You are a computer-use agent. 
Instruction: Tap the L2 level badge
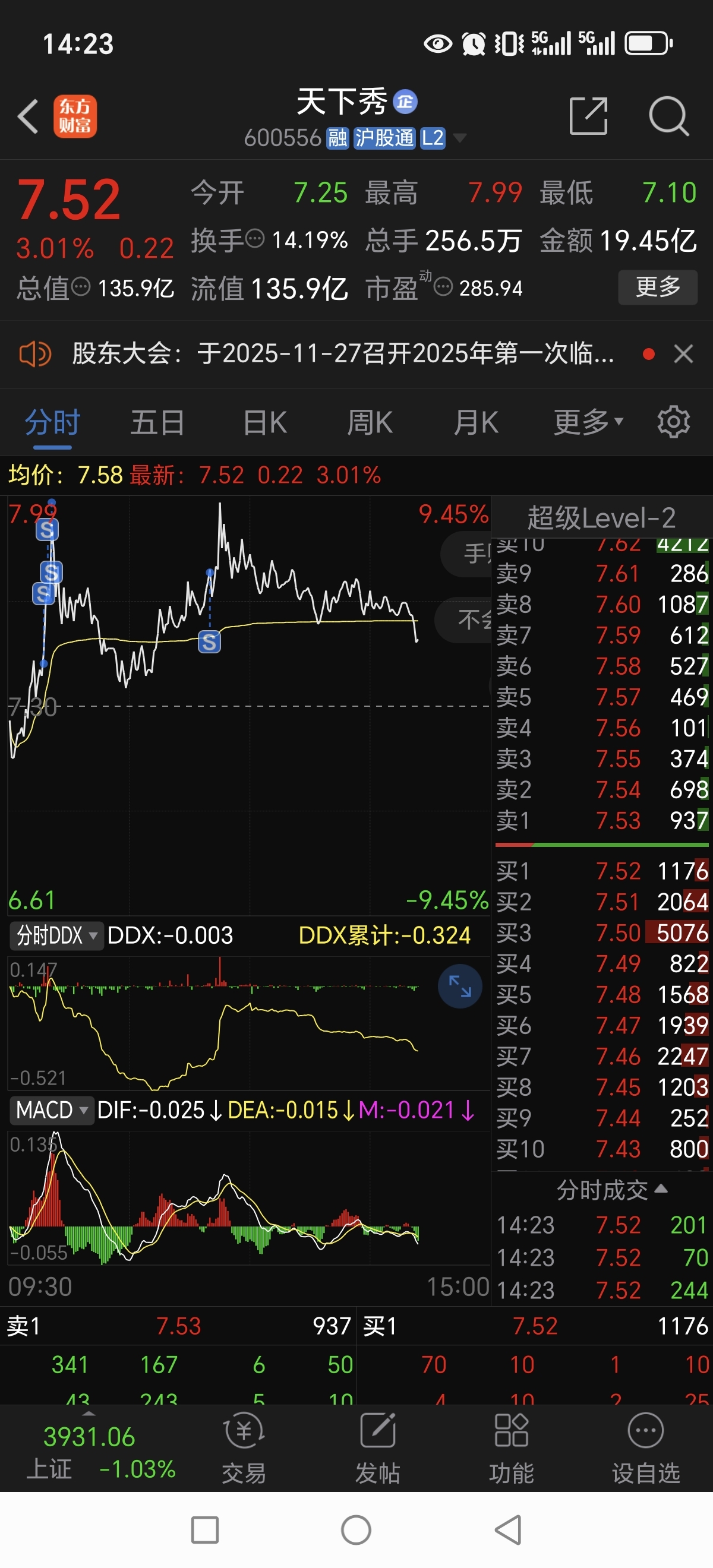433,138
